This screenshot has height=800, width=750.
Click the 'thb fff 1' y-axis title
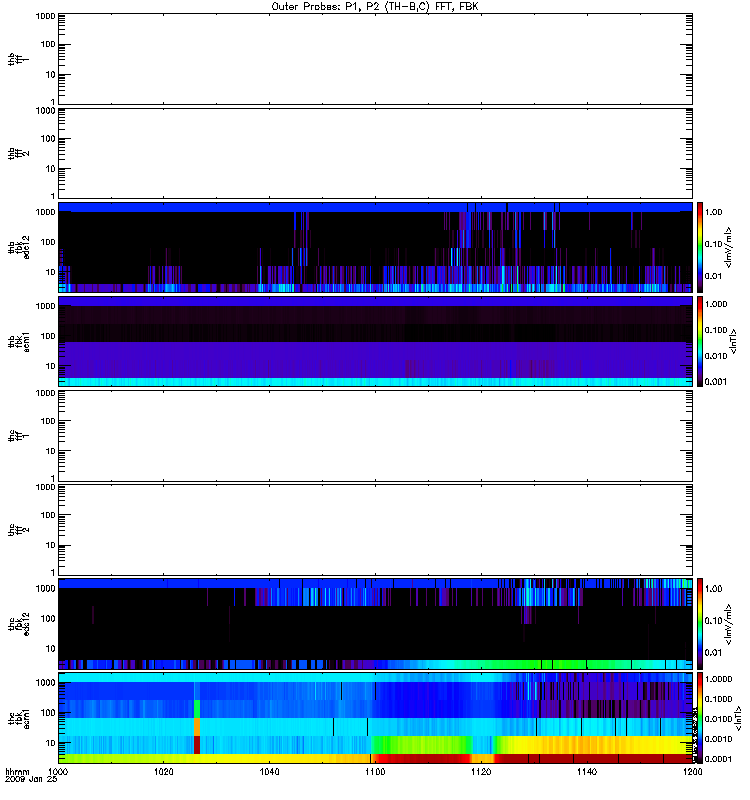(18, 59)
